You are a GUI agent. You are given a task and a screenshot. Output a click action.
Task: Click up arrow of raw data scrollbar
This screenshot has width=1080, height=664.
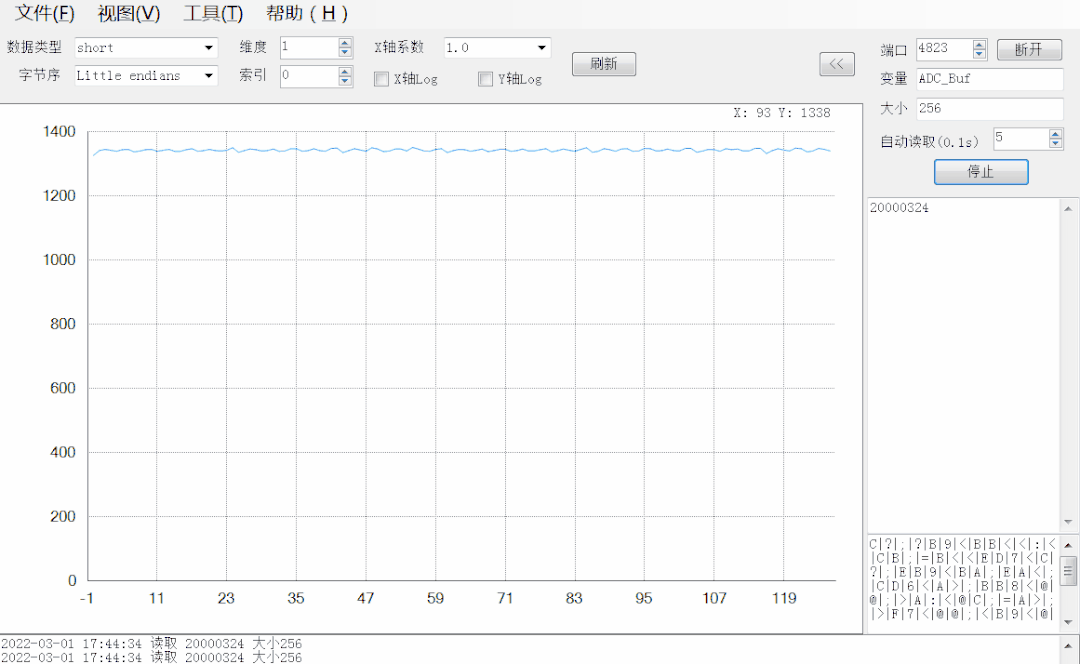pos(1068,545)
